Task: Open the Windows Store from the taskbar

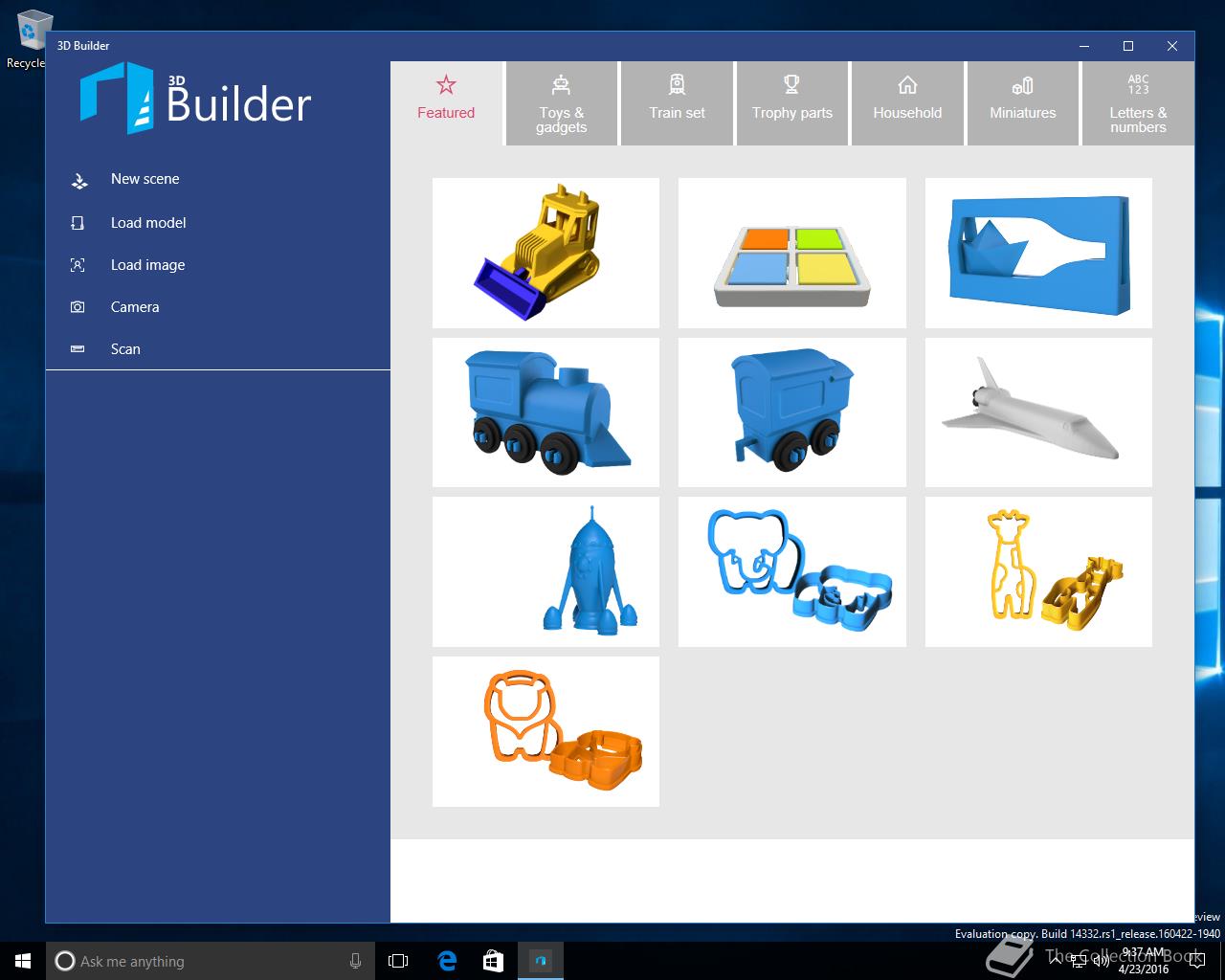Action: 493,961
